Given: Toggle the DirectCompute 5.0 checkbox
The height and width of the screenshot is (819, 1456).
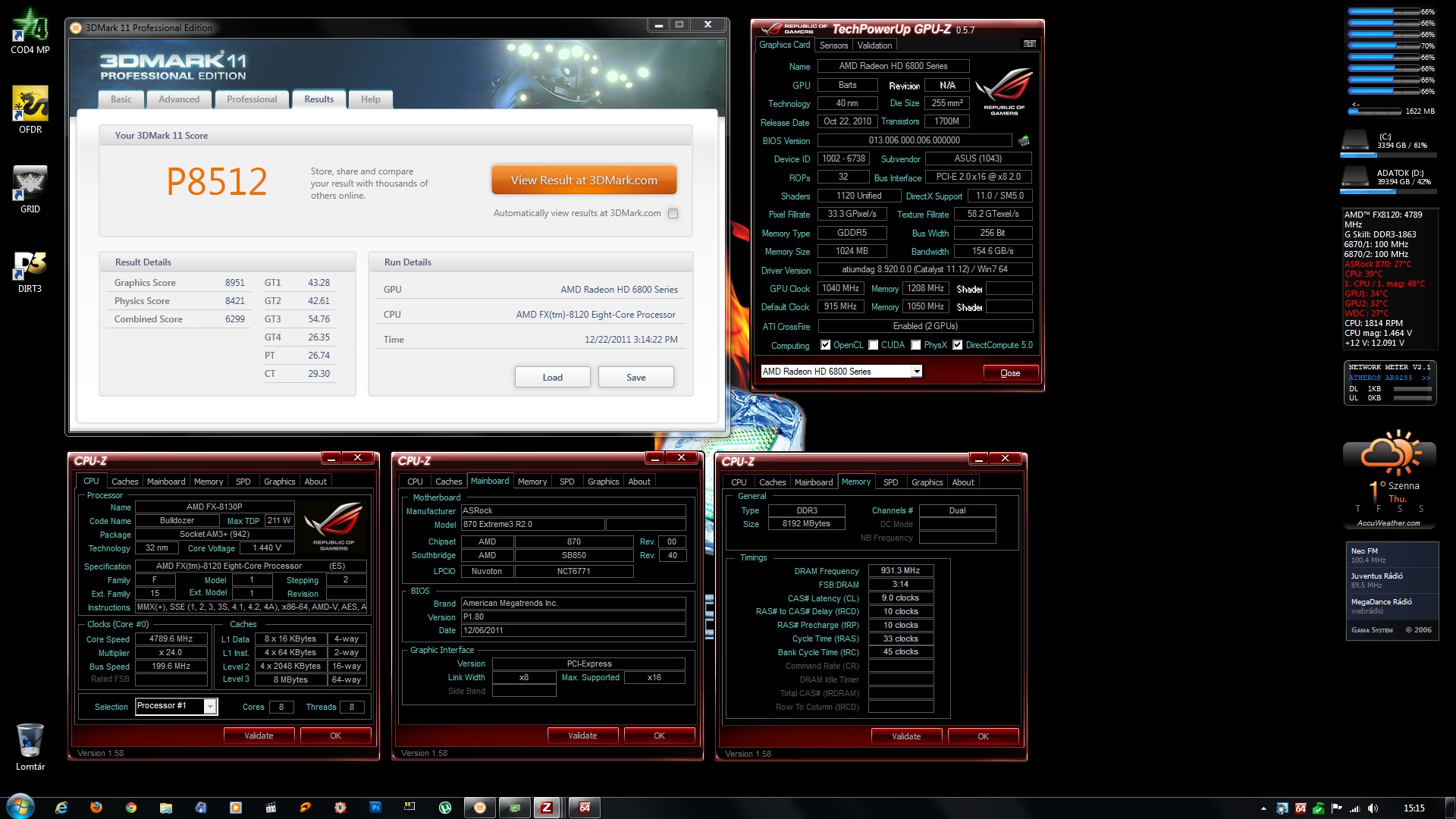Looking at the screenshot, I should point(958,345).
